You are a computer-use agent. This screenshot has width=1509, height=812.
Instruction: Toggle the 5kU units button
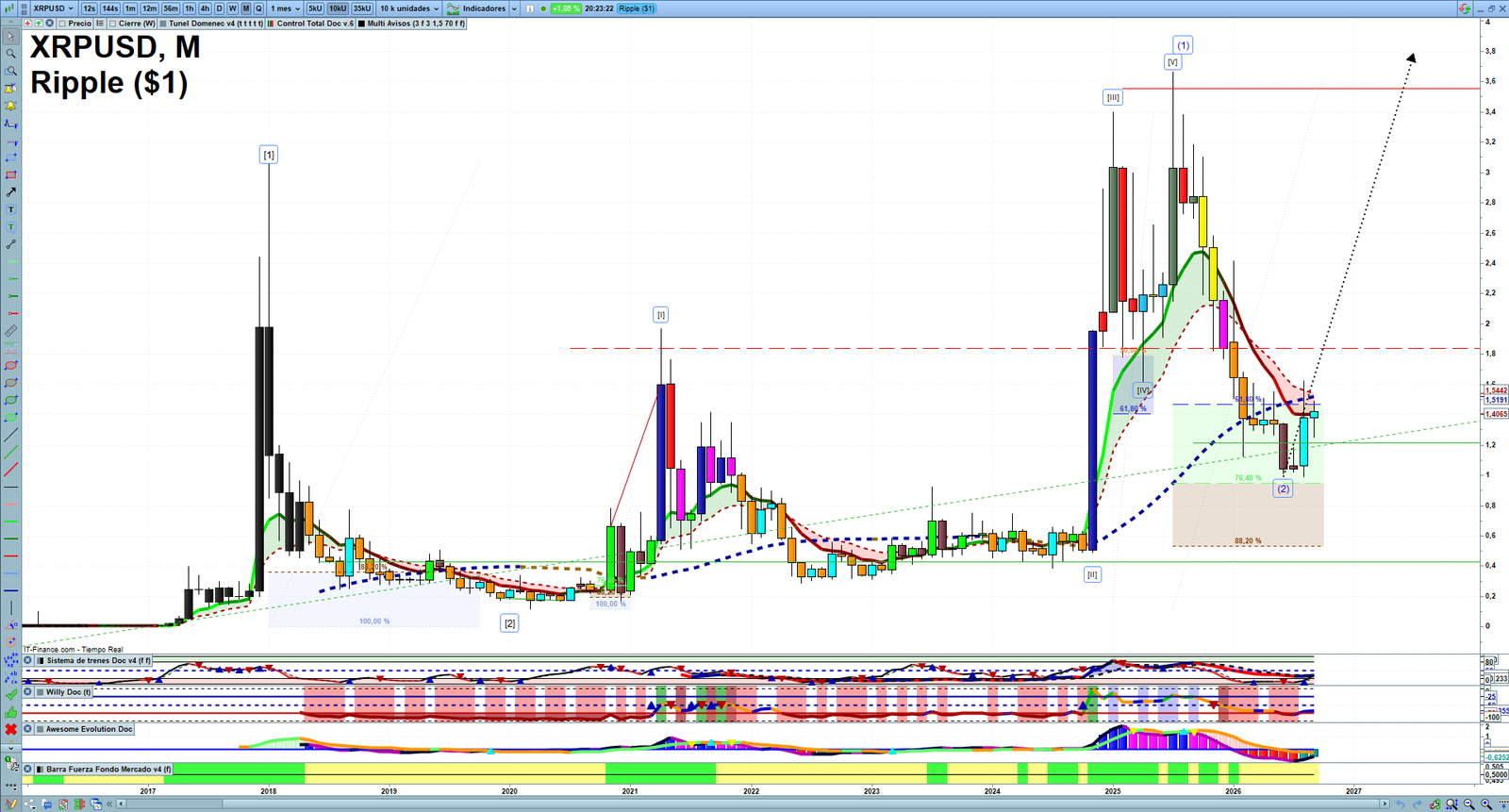315,8
